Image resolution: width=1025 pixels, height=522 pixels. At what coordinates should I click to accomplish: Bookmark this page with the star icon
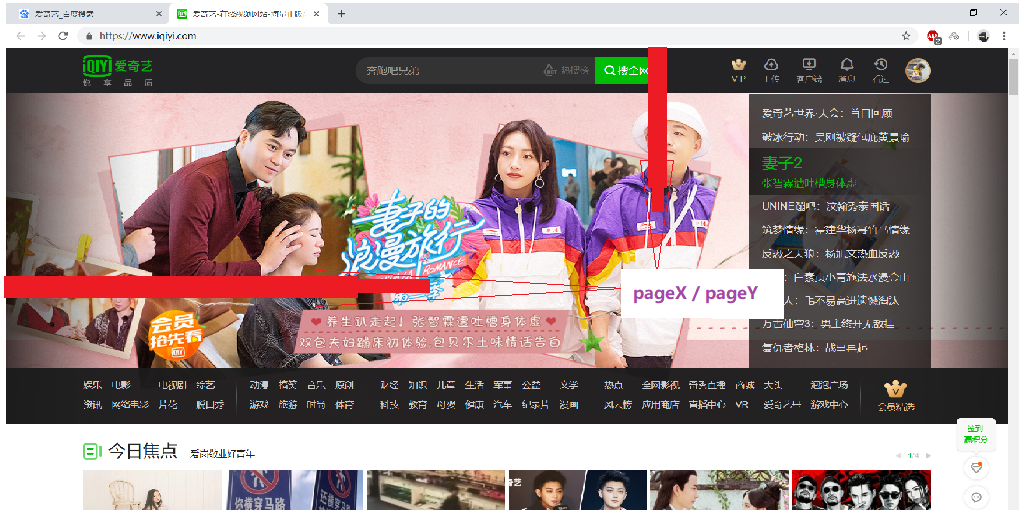[906, 36]
